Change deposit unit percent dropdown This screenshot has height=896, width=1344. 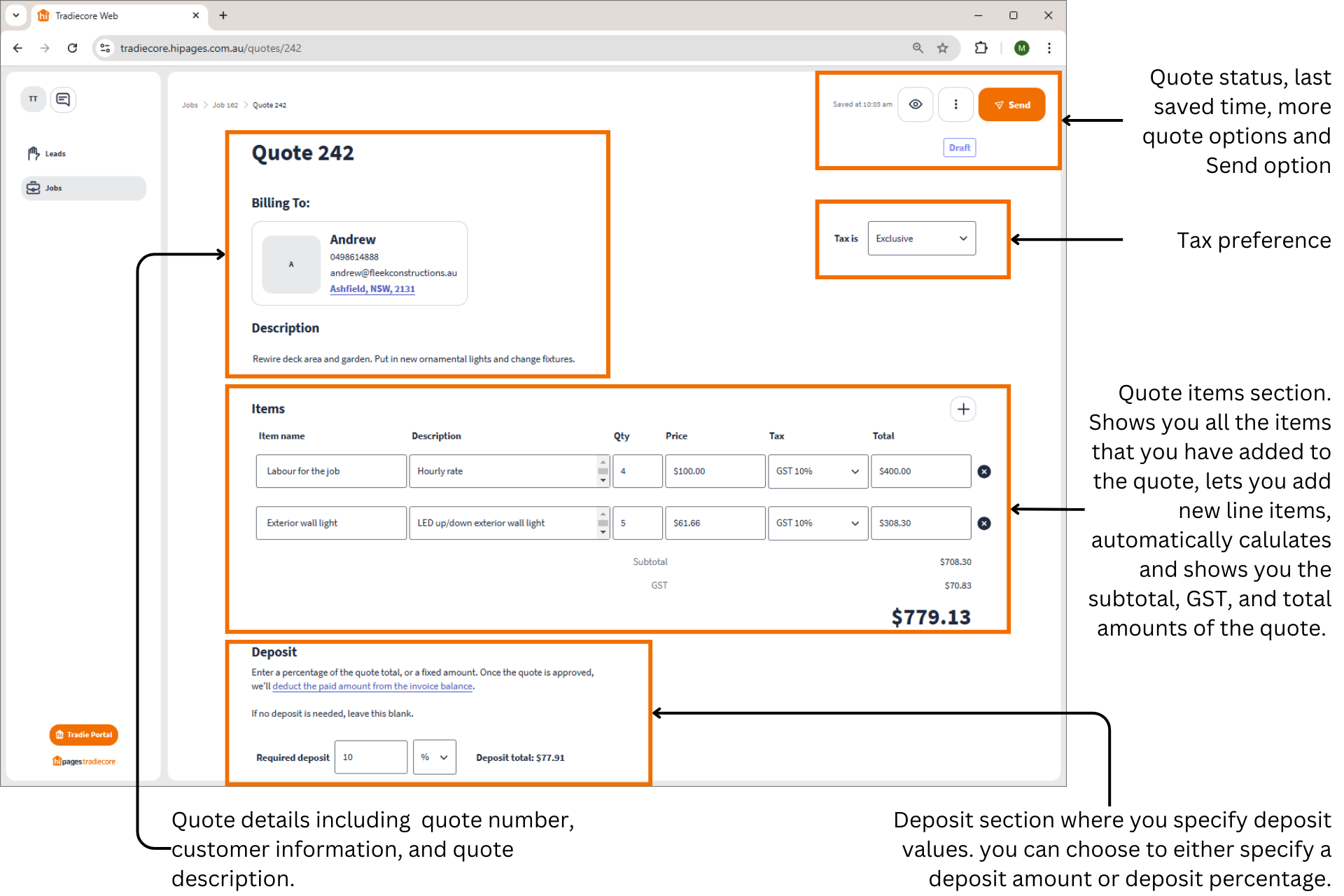[434, 757]
